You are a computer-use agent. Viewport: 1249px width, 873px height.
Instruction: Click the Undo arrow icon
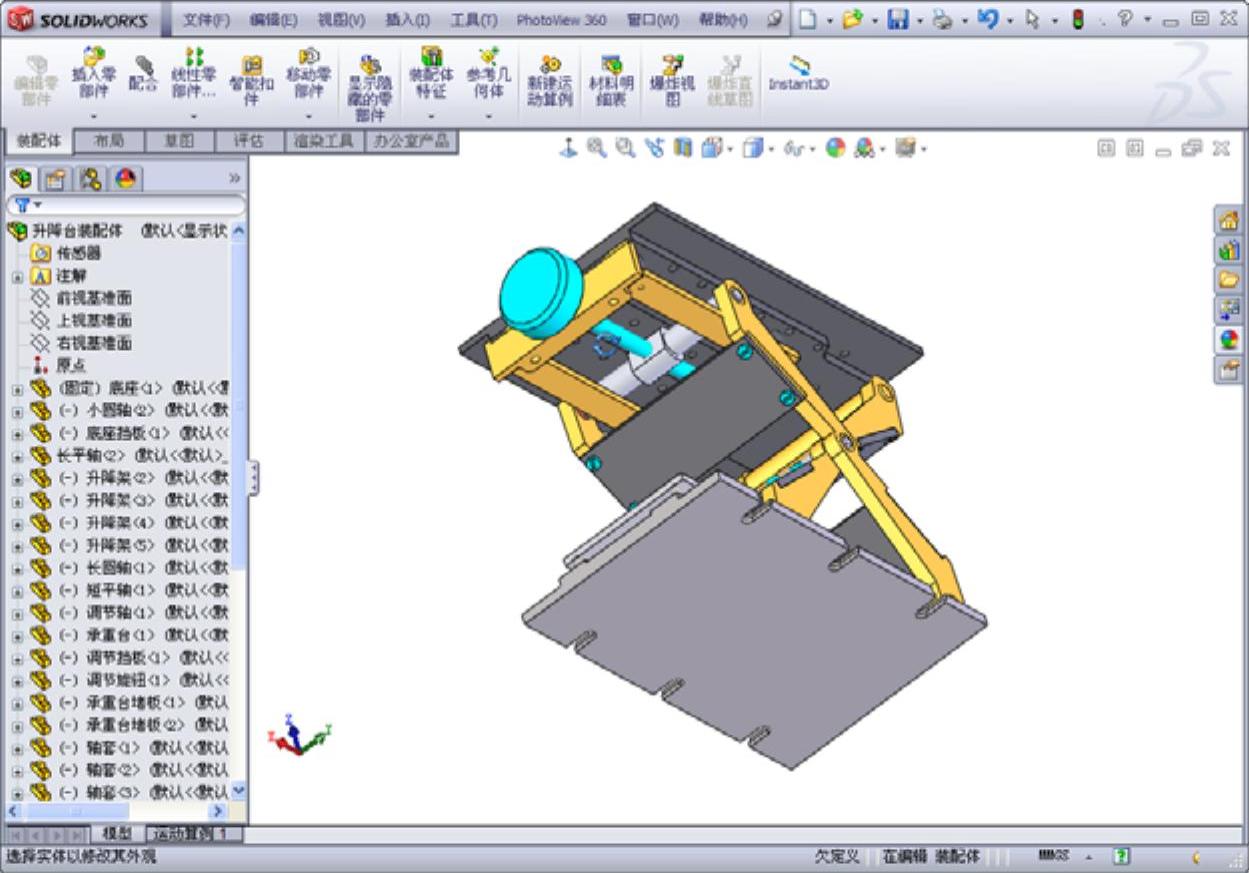tap(988, 19)
